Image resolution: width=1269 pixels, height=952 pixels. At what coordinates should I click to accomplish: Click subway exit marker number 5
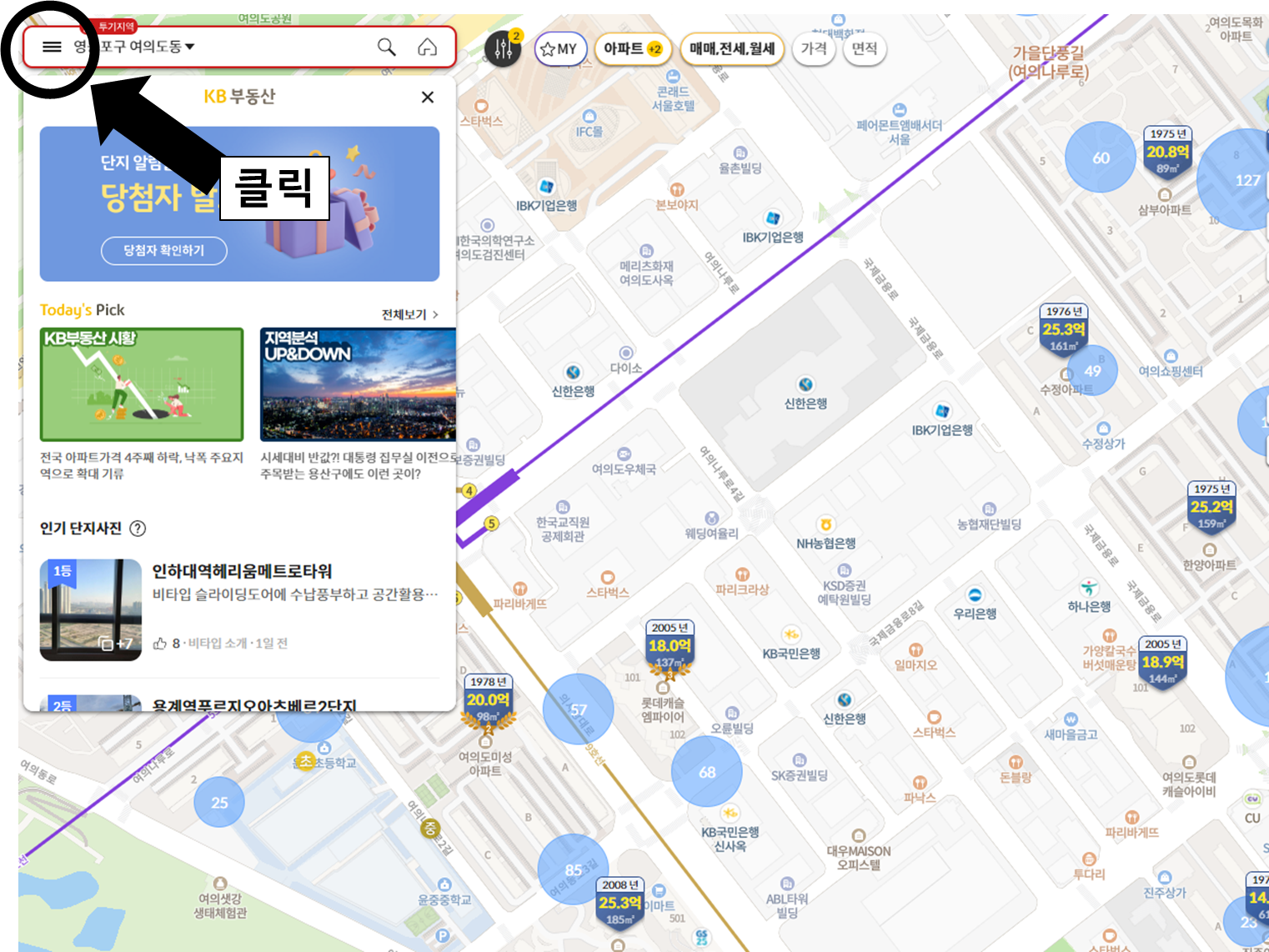[x=492, y=524]
